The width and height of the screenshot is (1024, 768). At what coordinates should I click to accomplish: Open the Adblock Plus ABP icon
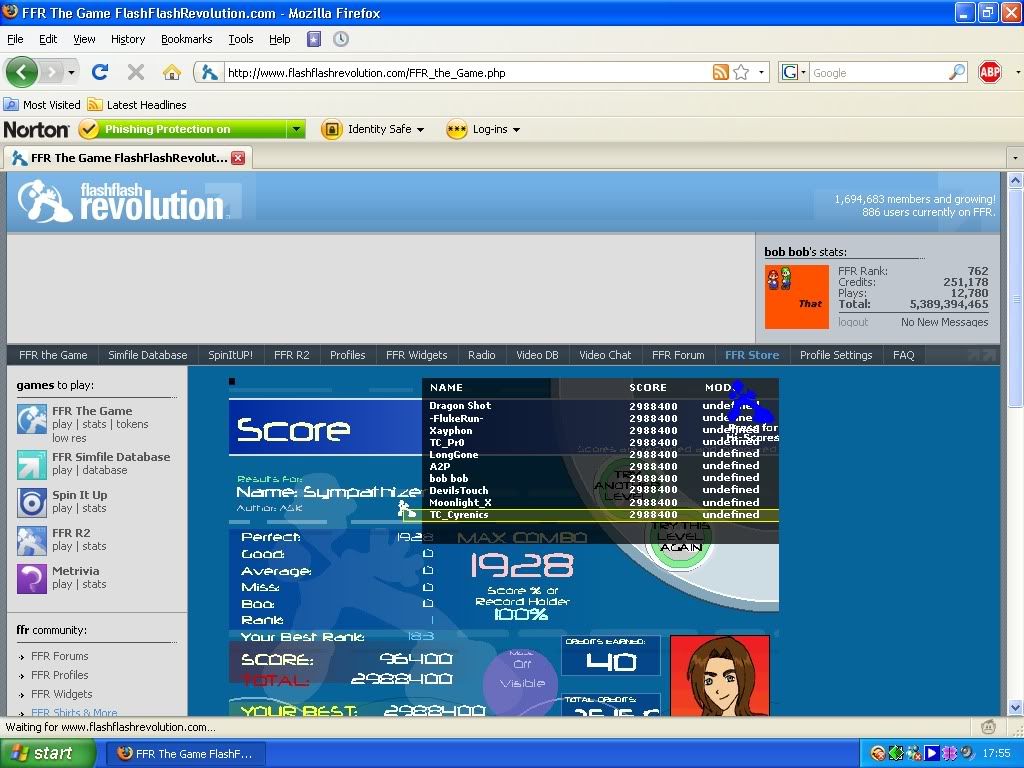(x=989, y=72)
